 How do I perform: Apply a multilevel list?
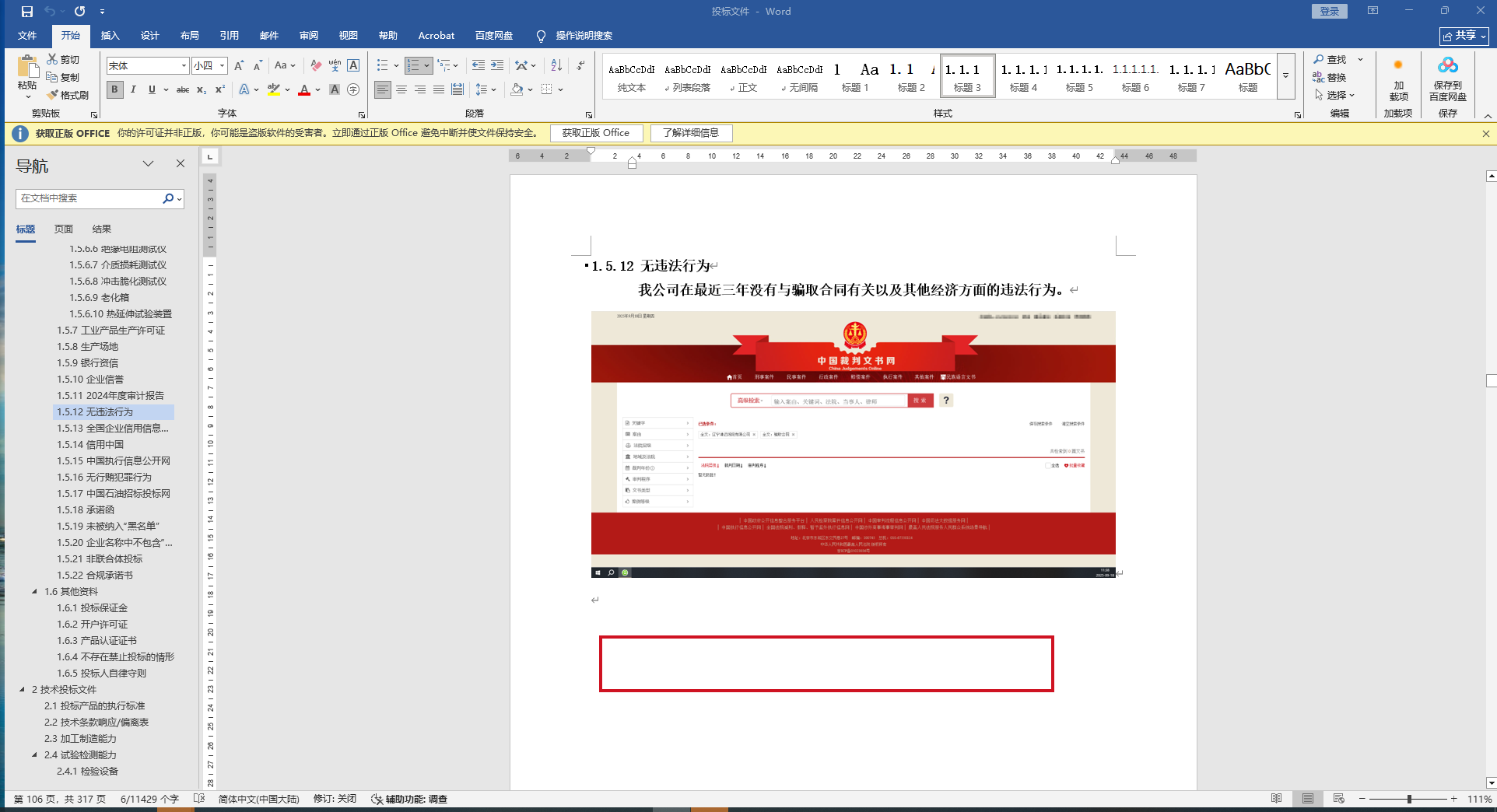tap(443, 66)
